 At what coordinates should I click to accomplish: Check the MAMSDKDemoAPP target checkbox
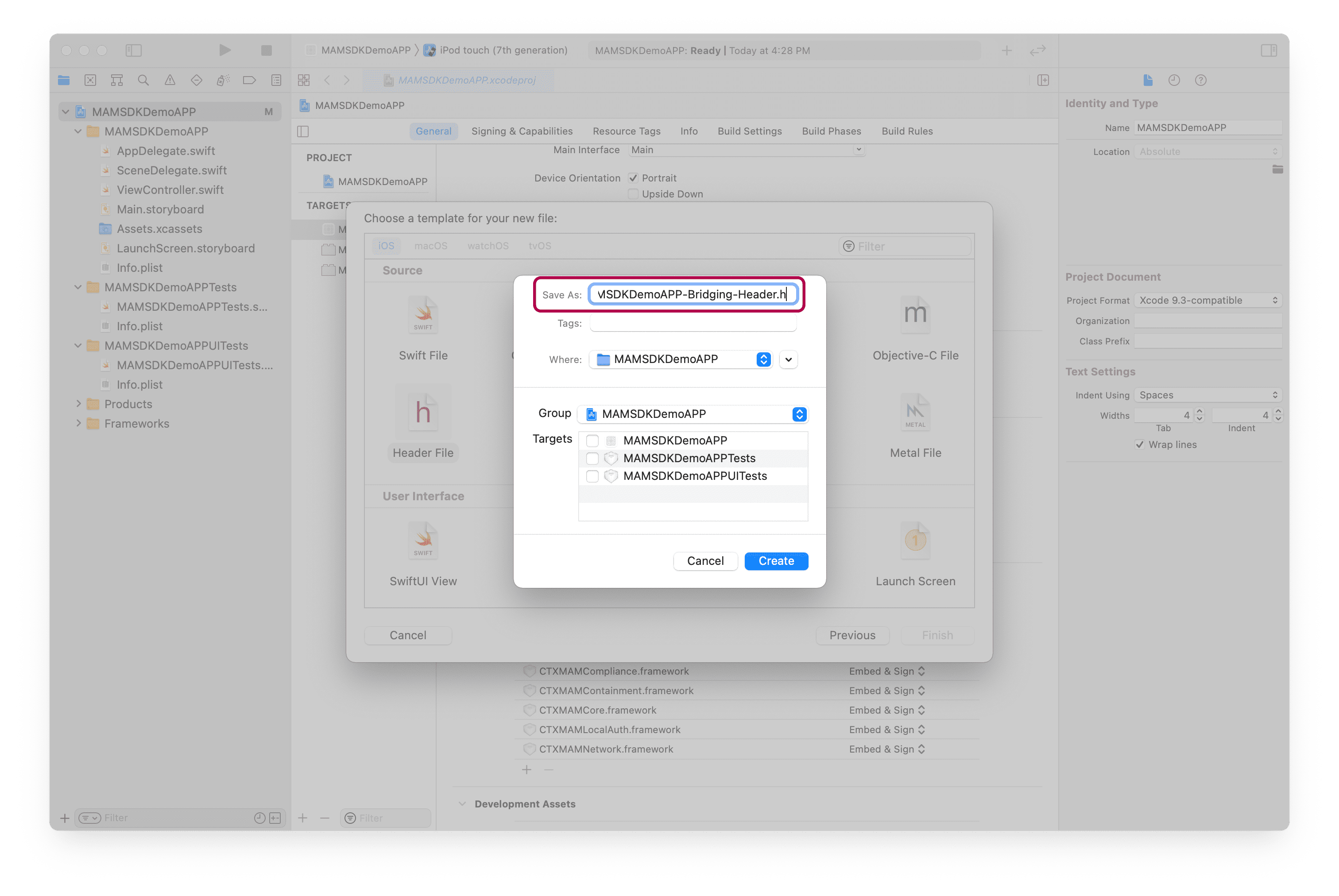(592, 440)
